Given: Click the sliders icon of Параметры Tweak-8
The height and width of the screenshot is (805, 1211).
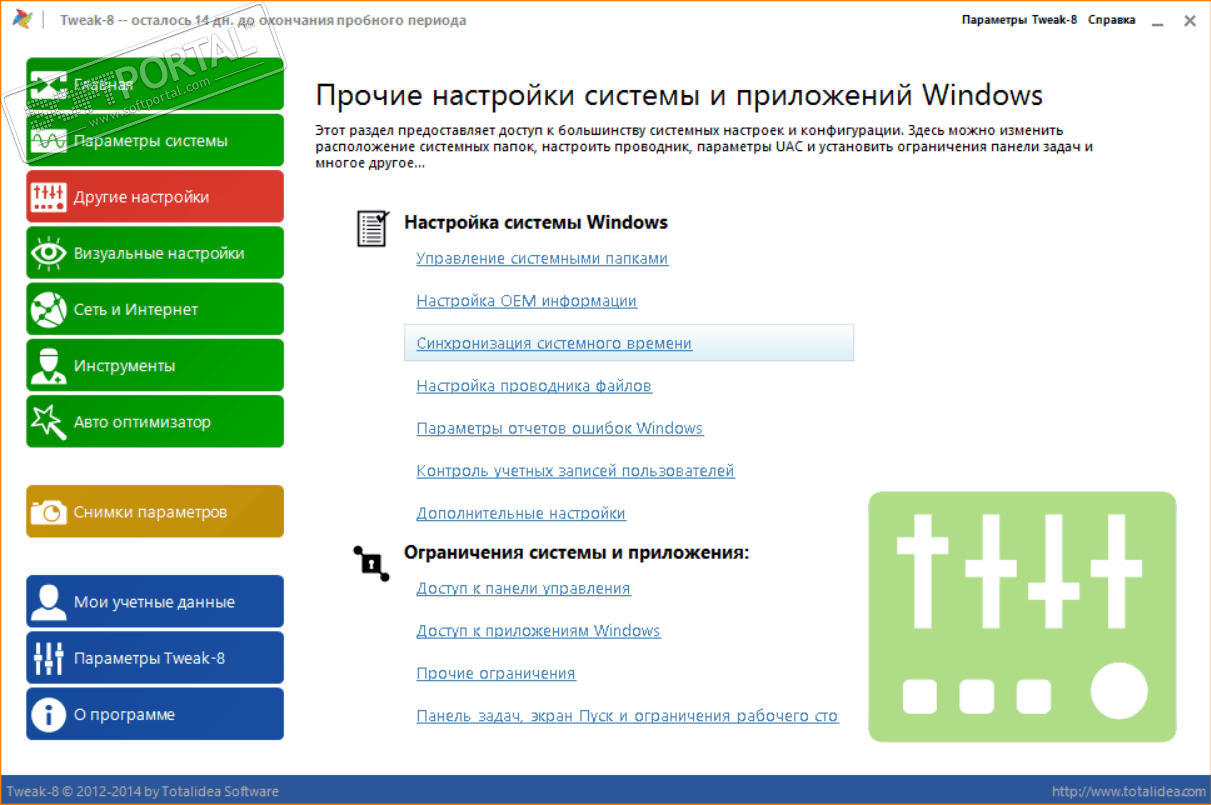Looking at the screenshot, I should [x=48, y=658].
